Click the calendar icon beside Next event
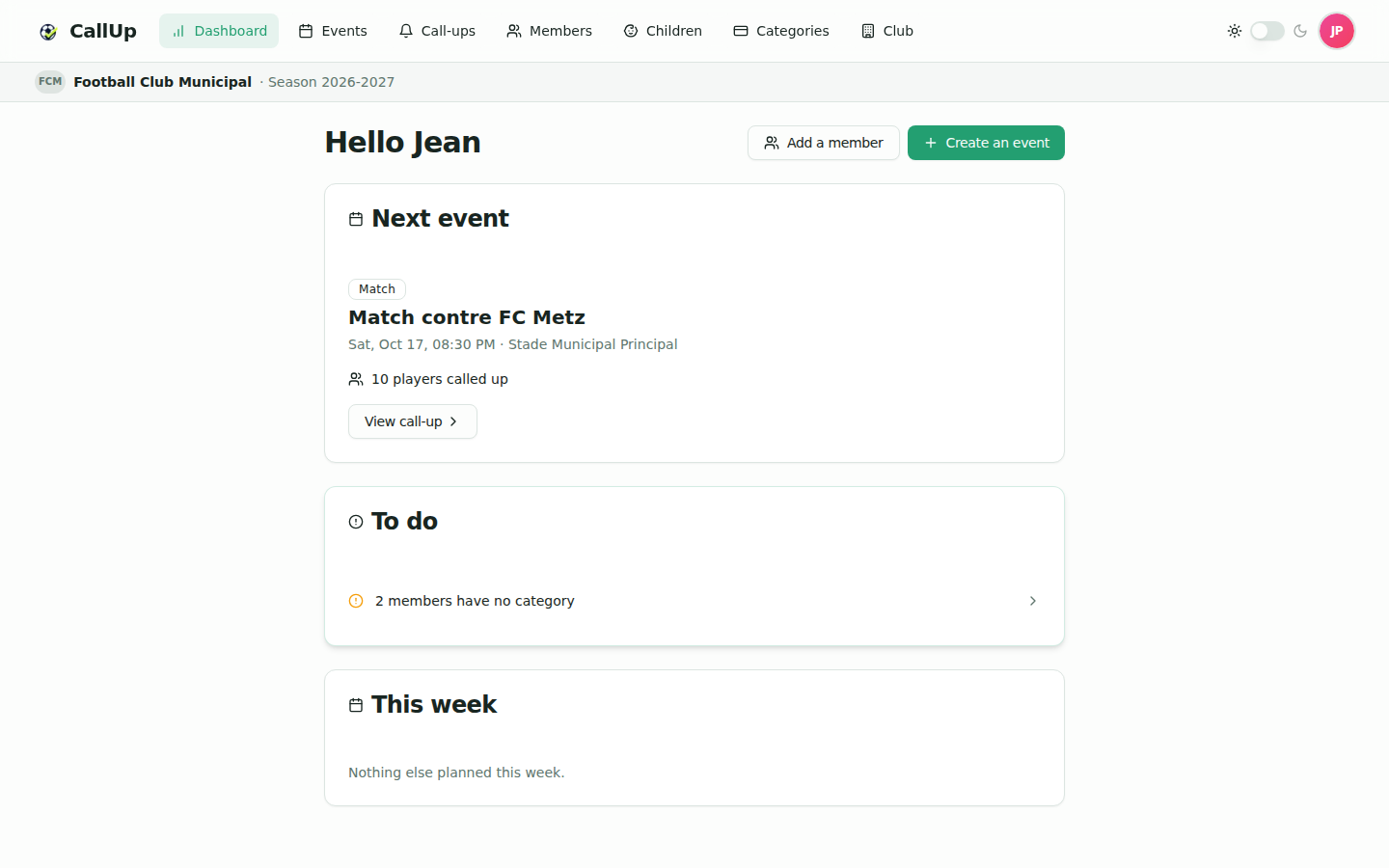 click(356, 219)
